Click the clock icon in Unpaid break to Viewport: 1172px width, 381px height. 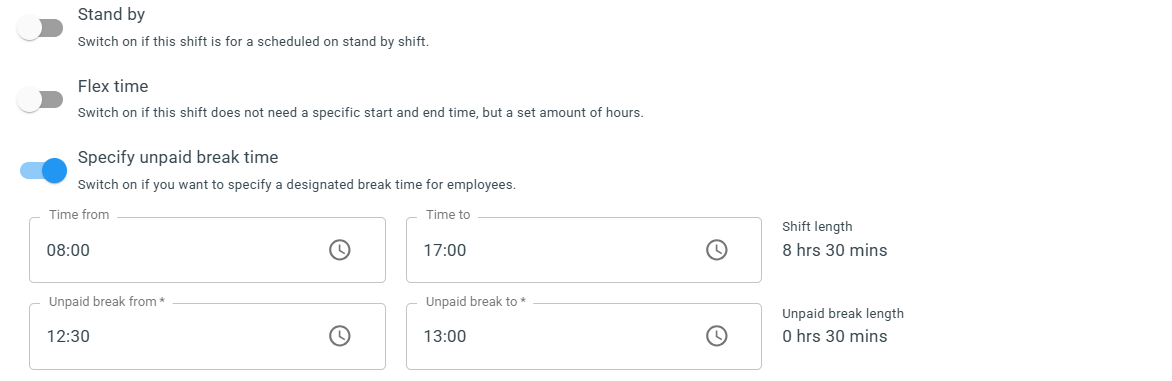tap(716, 335)
